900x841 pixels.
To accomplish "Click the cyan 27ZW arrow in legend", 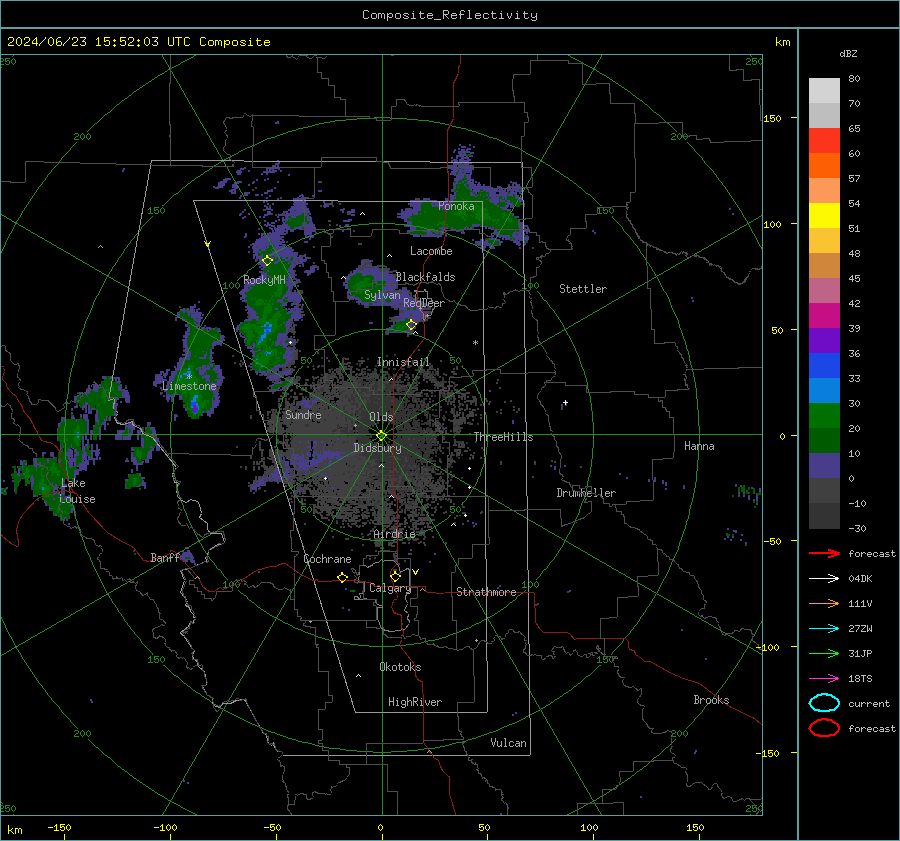I will [x=824, y=629].
